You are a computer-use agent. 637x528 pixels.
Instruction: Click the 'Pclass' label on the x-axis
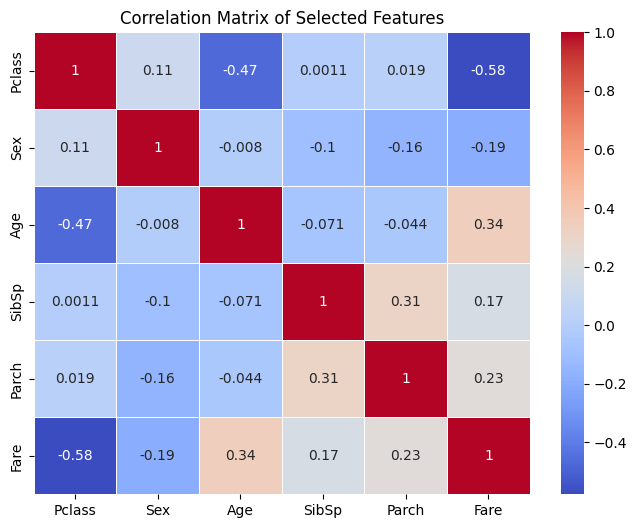(76, 510)
